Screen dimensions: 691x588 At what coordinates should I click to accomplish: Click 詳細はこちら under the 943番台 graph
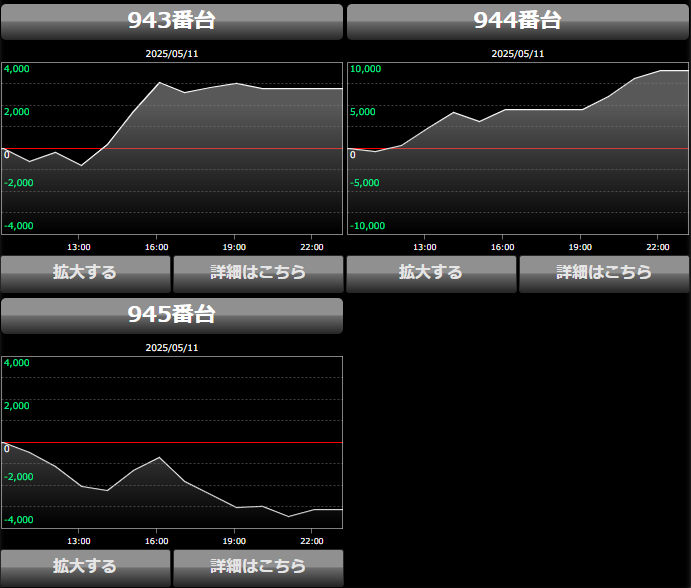[x=258, y=274]
